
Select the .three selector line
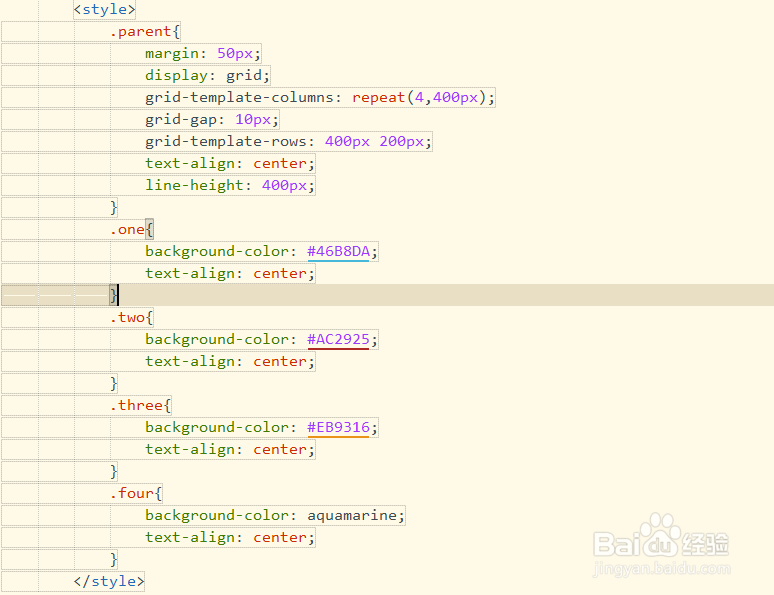coord(141,405)
